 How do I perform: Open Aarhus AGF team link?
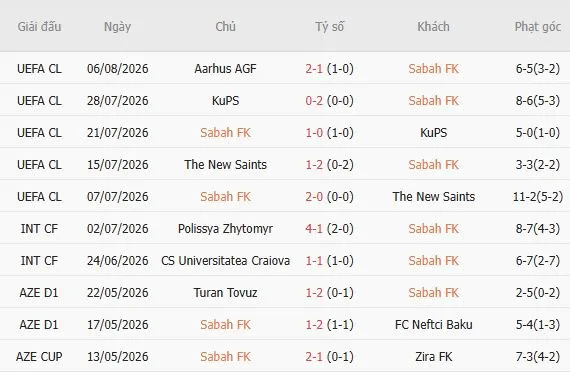point(225,69)
